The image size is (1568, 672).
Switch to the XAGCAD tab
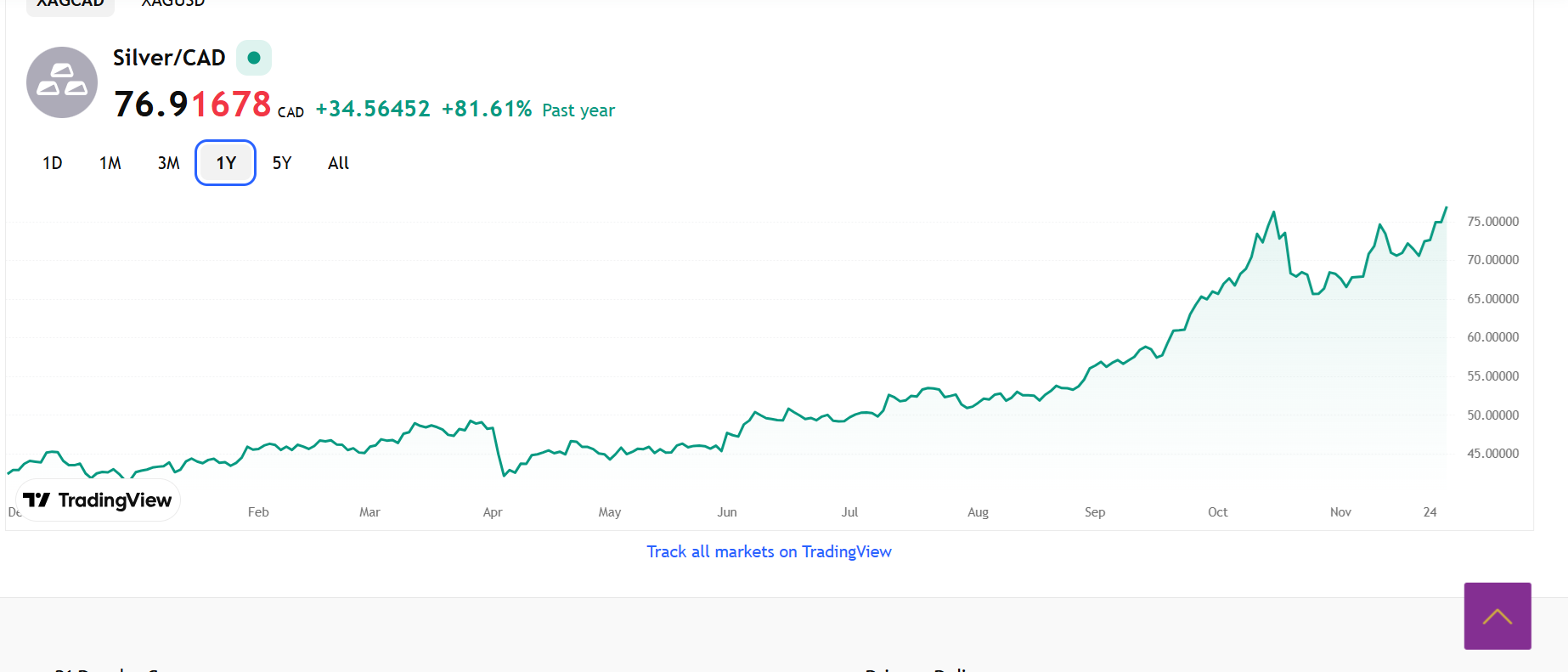[x=70, y=3]
